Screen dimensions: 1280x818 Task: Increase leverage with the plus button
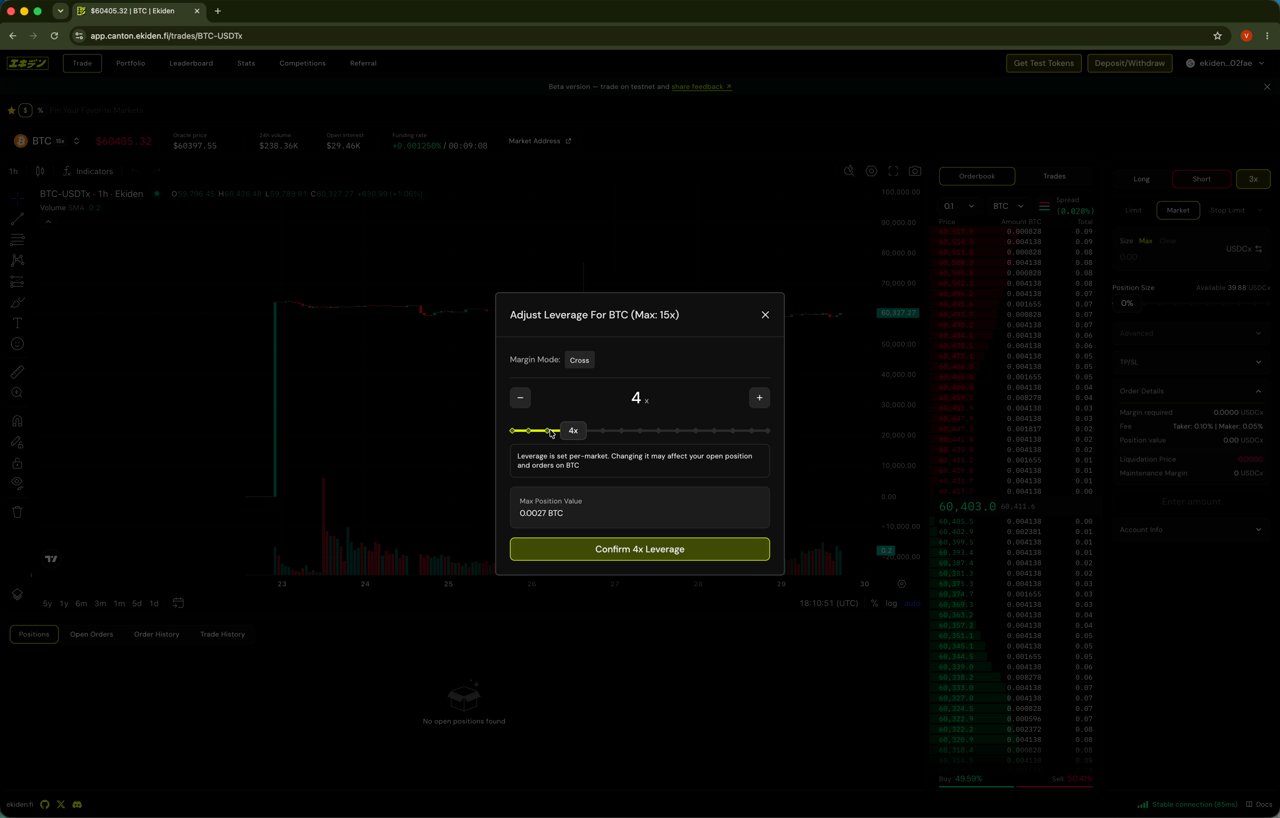pos(759,398)
